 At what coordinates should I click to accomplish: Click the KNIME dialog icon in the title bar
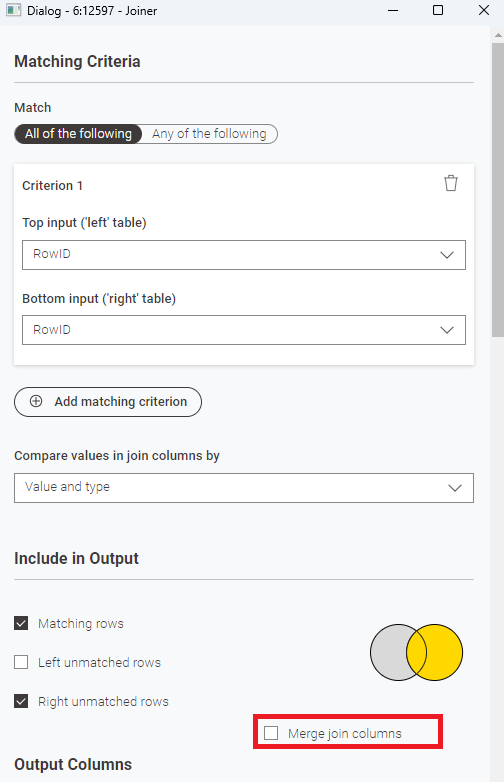tap(13, 10)
